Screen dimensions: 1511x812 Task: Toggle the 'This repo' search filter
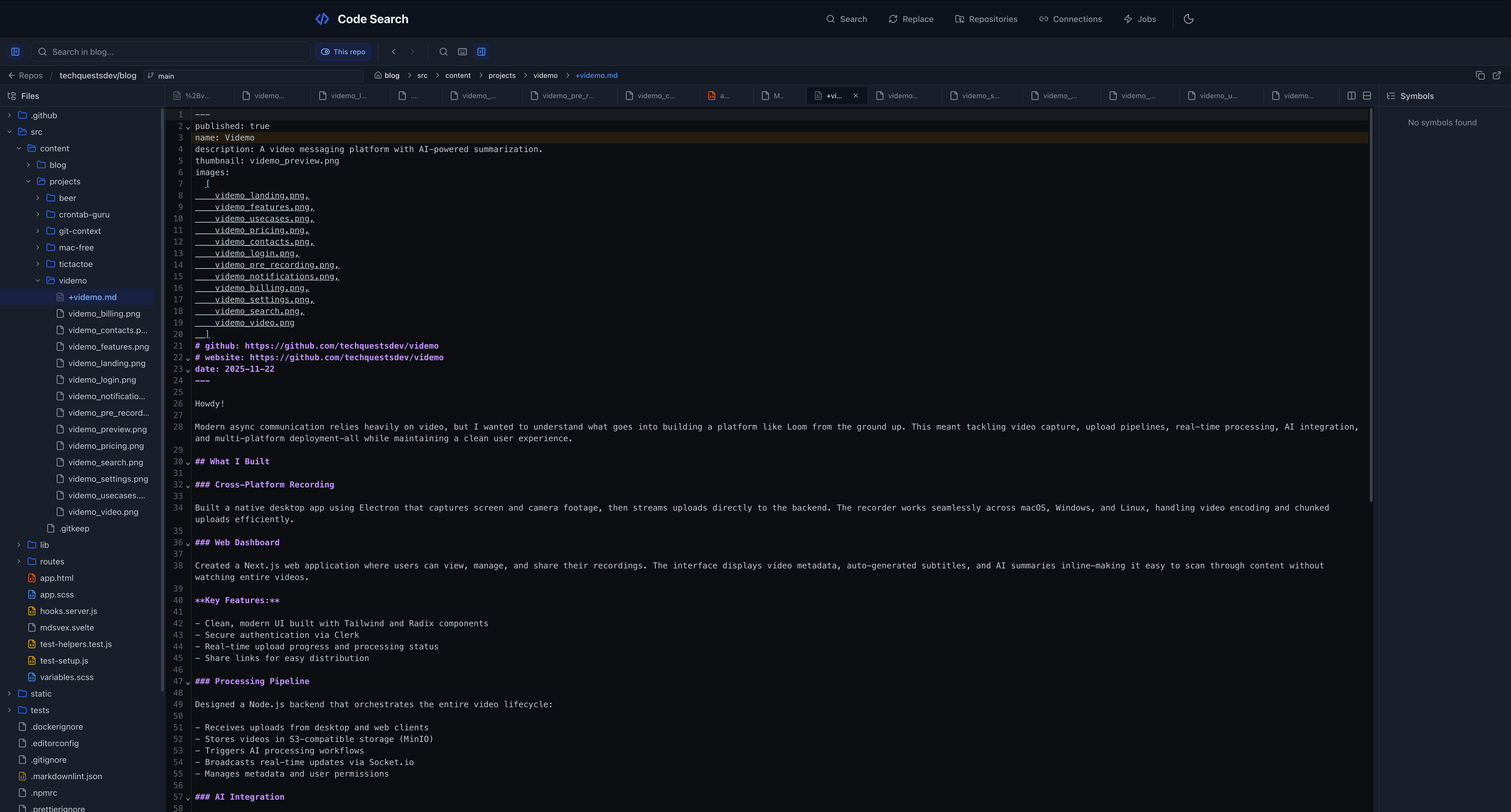[343, 52]
